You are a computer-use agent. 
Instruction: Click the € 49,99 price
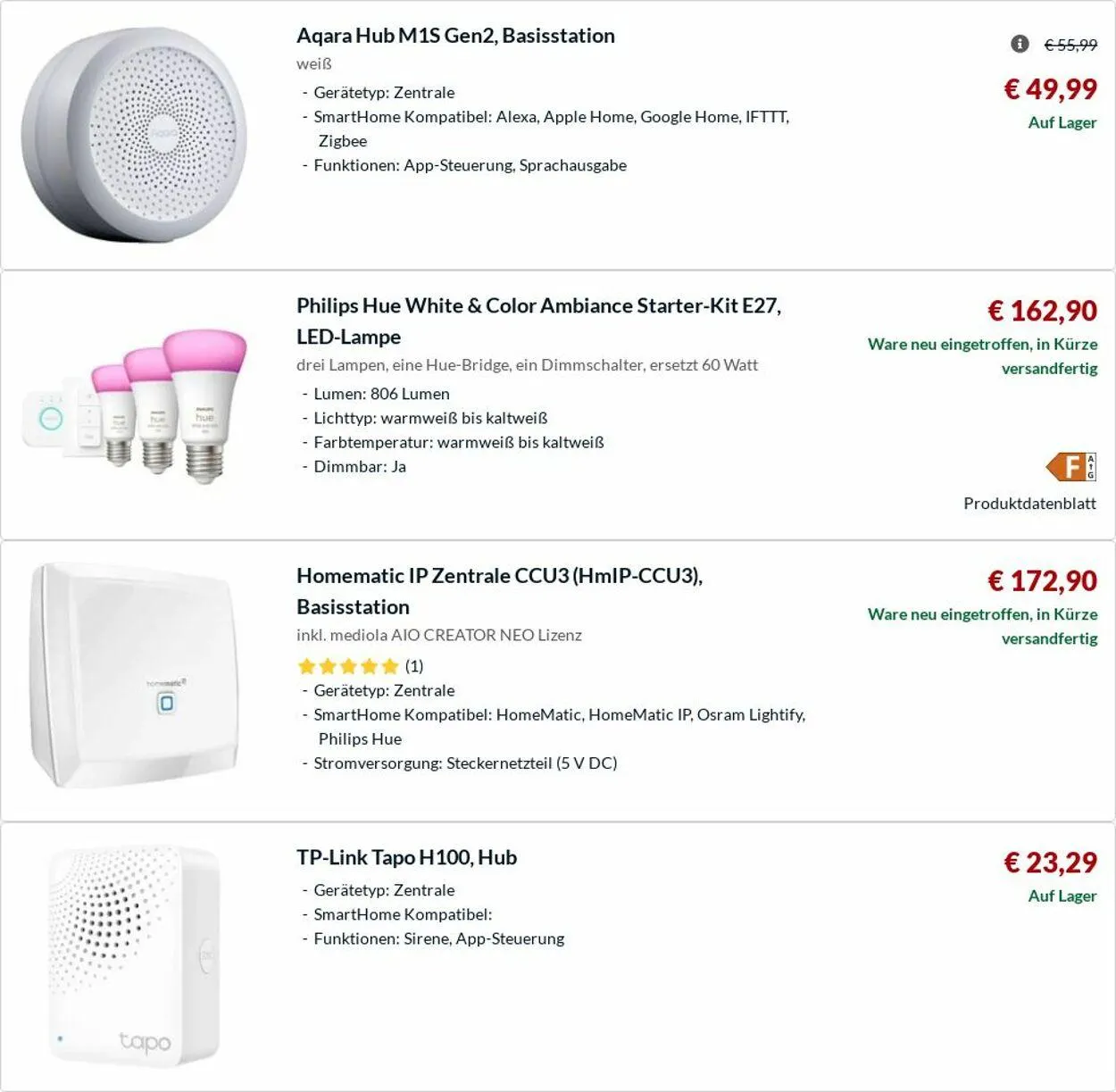coord(1050,88)
